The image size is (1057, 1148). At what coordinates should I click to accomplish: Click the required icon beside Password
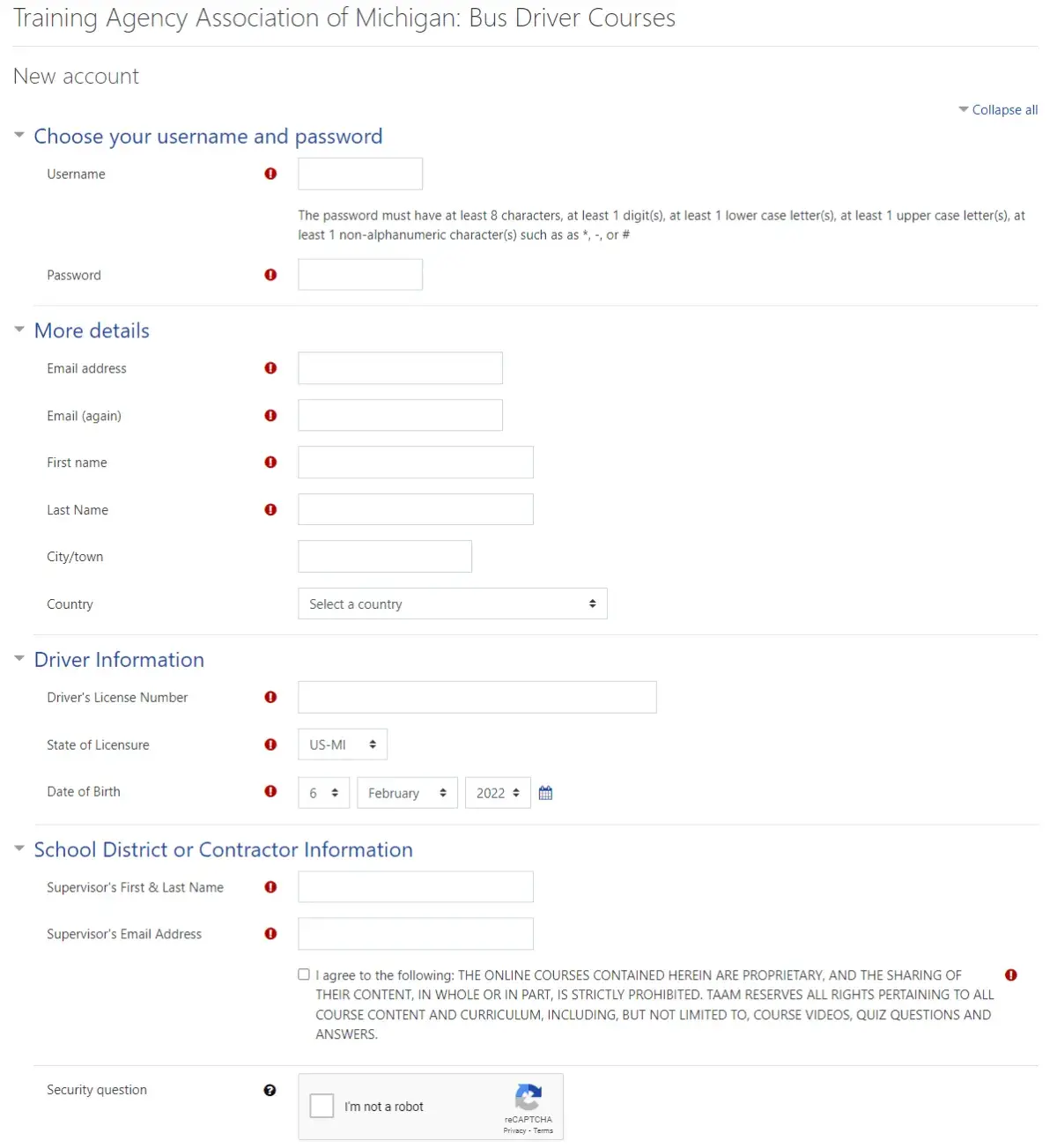270,275
